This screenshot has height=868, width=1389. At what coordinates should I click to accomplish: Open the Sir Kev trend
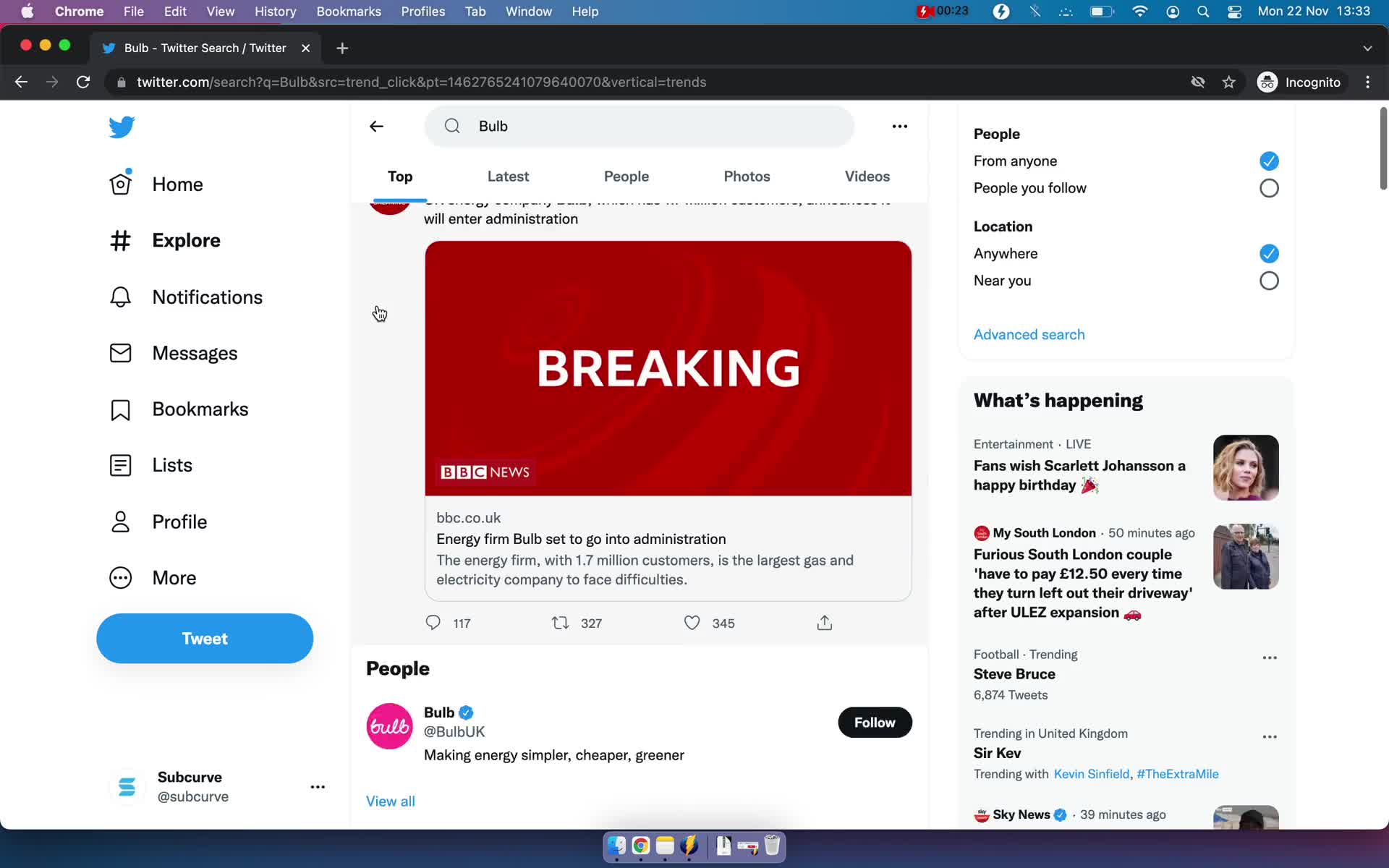pyautogui.click(x=997, y=753)
